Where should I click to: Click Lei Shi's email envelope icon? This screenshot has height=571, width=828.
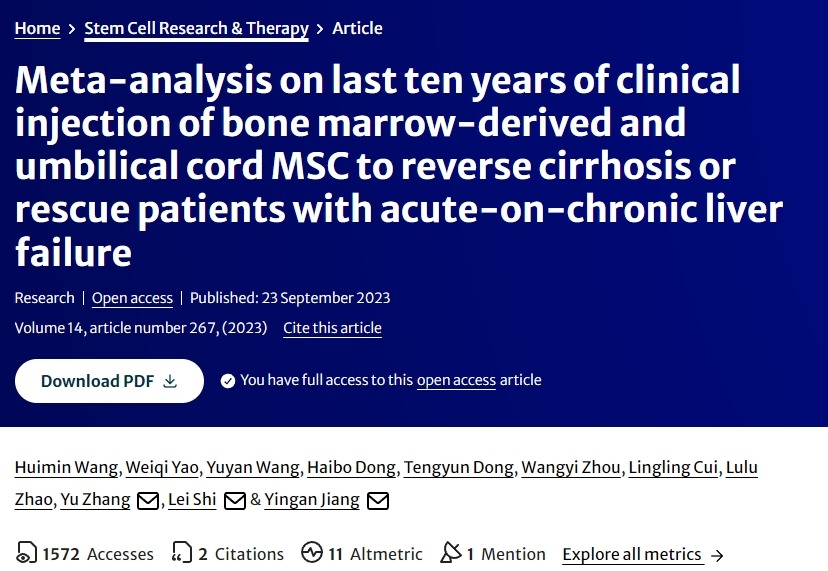235,501
